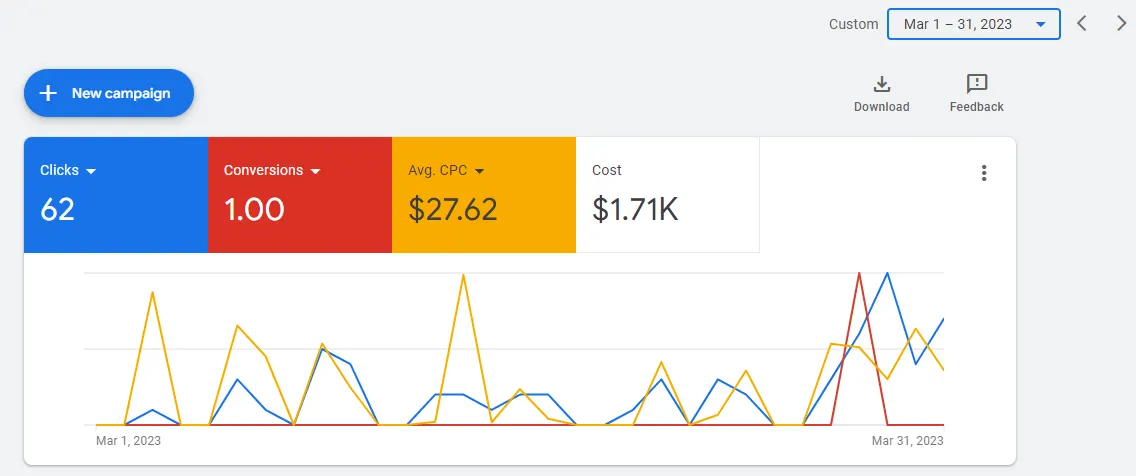This screenshot has width=1136, height=476.
Task: Open the Mar 1 – 31, 2023 date picker
Action: [x=974, y=24]
